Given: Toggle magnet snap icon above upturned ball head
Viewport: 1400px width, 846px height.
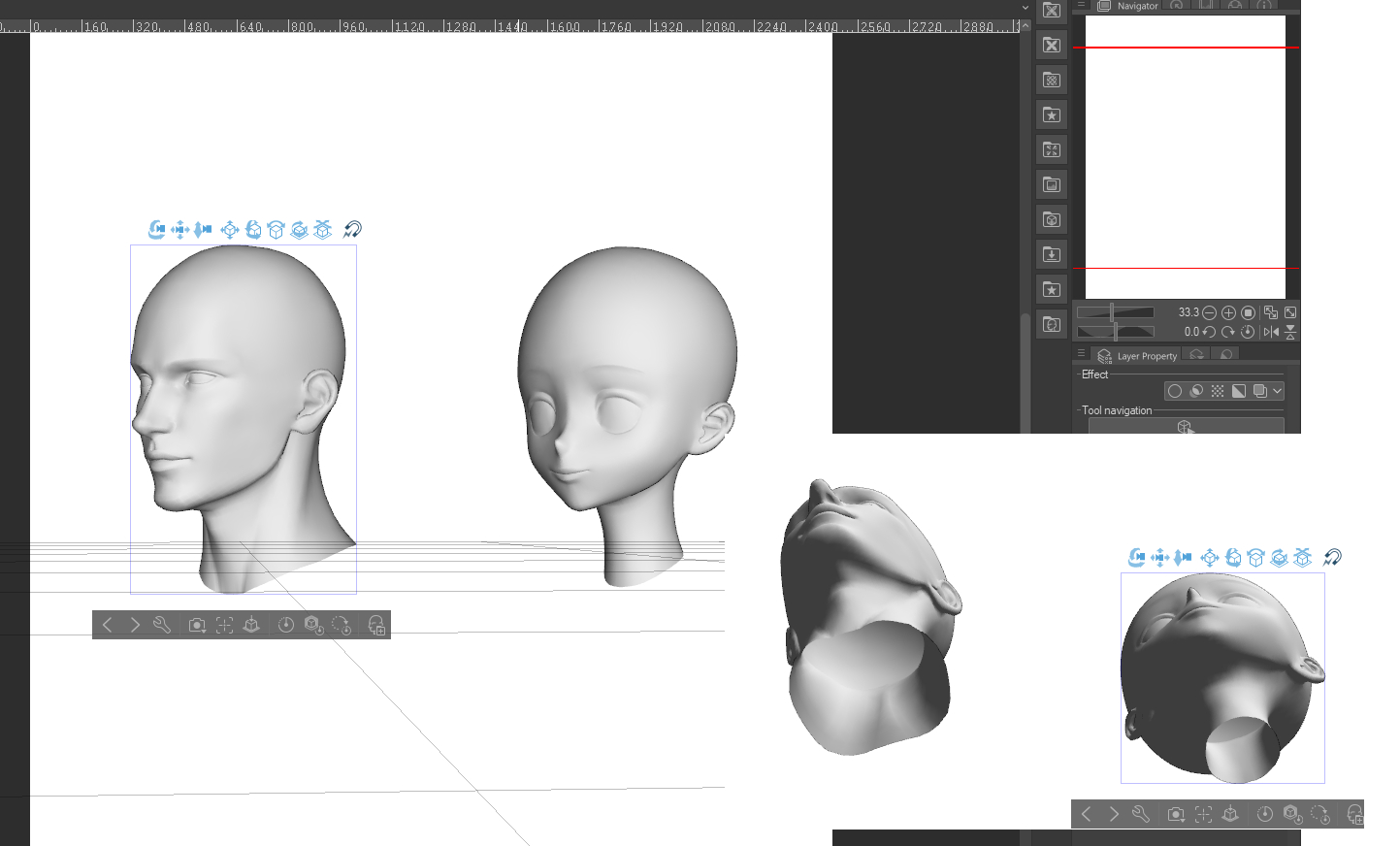Looking at the screenshot, I should point(1332,558).
